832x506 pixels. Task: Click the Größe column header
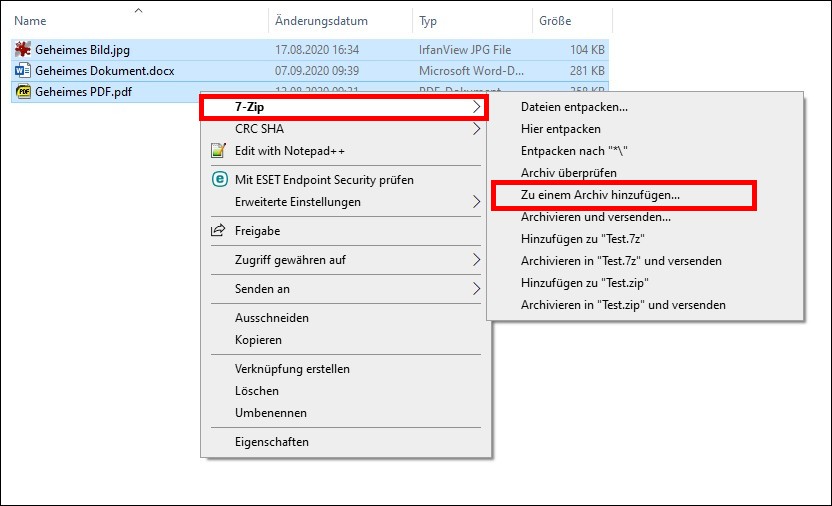click(x=555, y=21)
